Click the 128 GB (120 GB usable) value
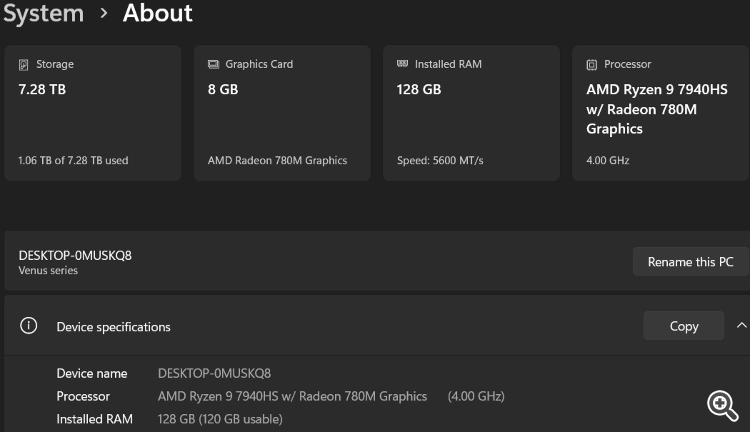The width and height of the screenshot is (750, 432). (220, 419)
